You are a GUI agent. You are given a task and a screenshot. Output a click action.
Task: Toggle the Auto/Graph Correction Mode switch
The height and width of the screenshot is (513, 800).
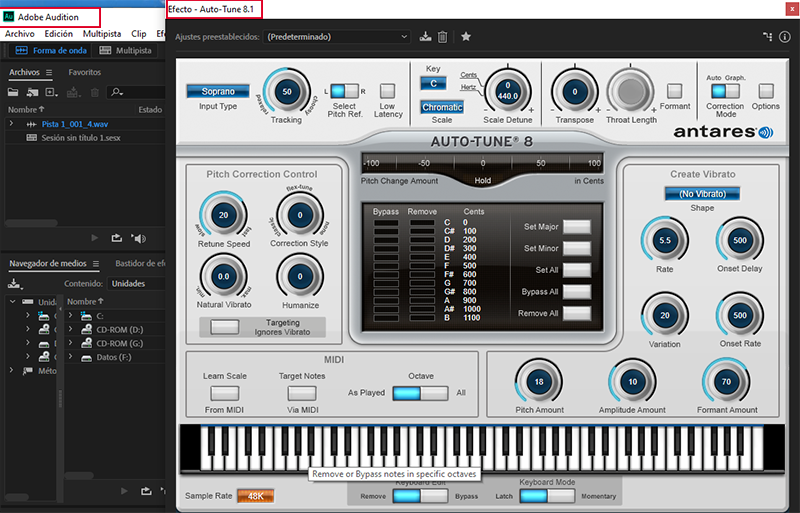click(726, 91)
